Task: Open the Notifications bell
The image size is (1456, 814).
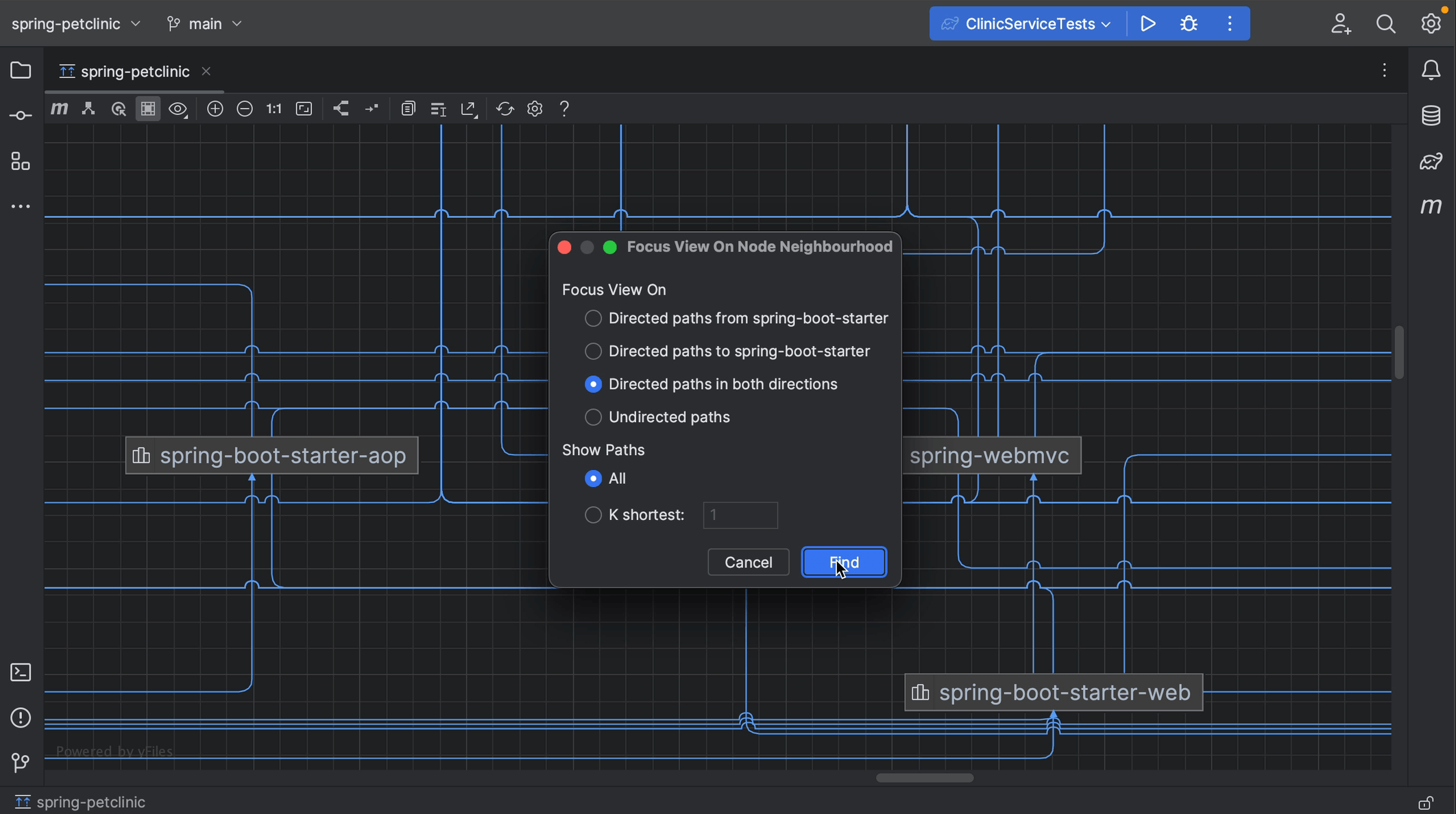Action: (1431, 69)
